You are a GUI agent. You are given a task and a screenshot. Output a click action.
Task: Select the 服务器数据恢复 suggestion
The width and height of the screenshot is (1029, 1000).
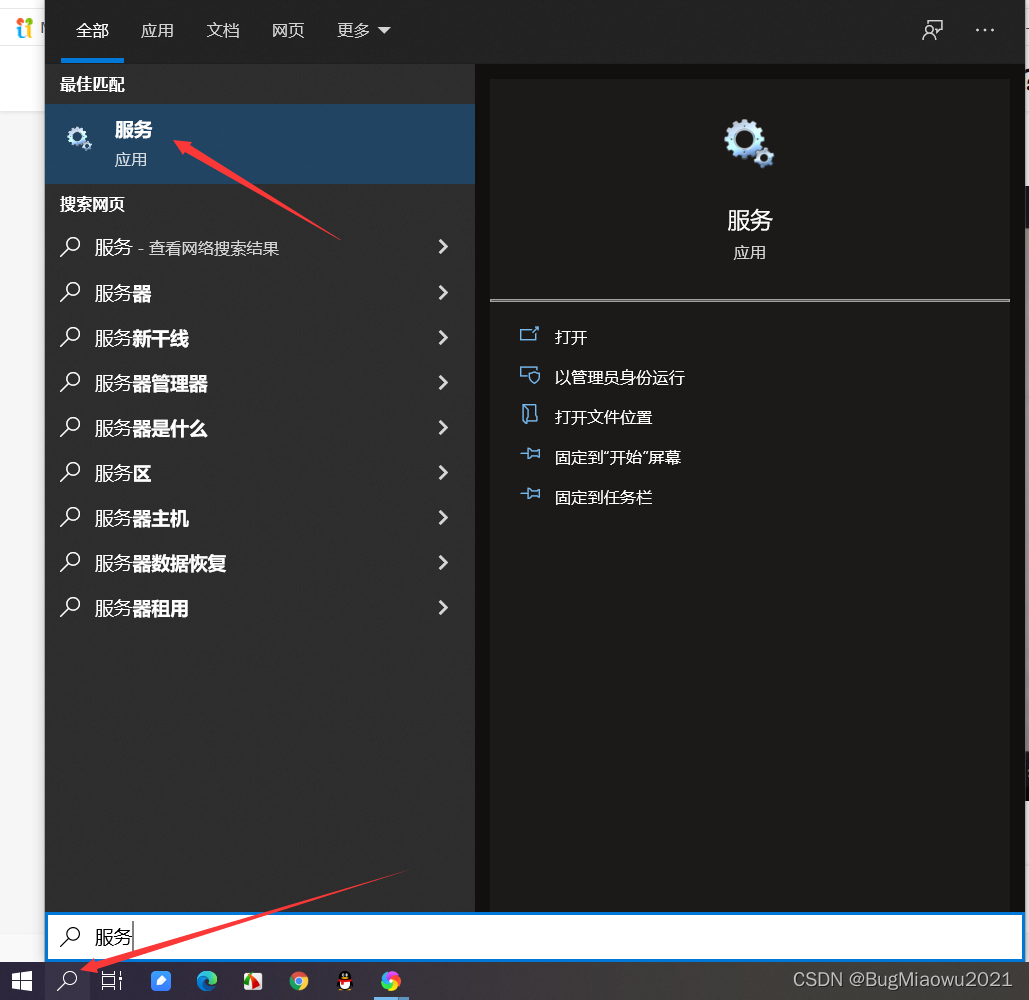(260, 563)
